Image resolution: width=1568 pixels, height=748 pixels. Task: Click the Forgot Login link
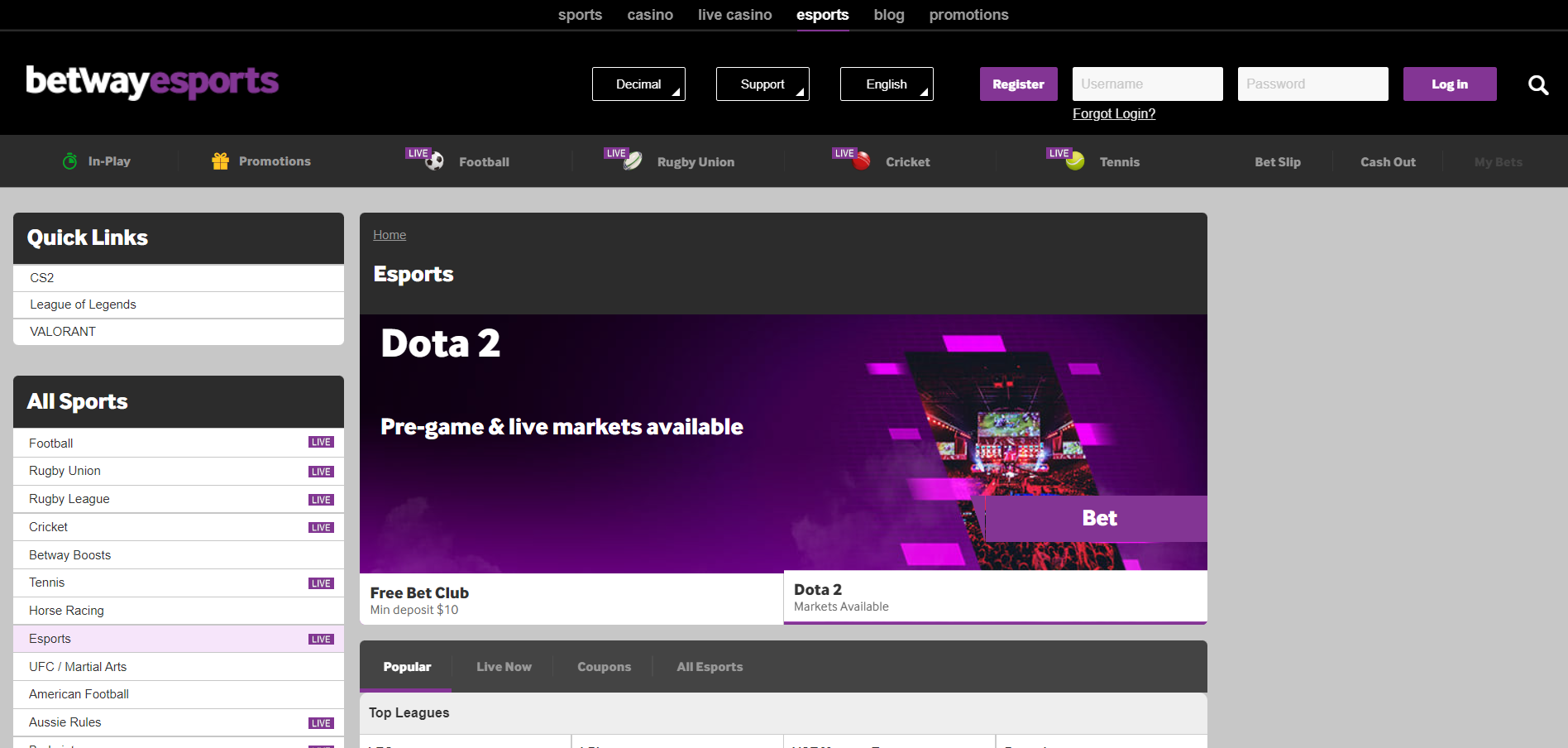(x=1114, y=114)
